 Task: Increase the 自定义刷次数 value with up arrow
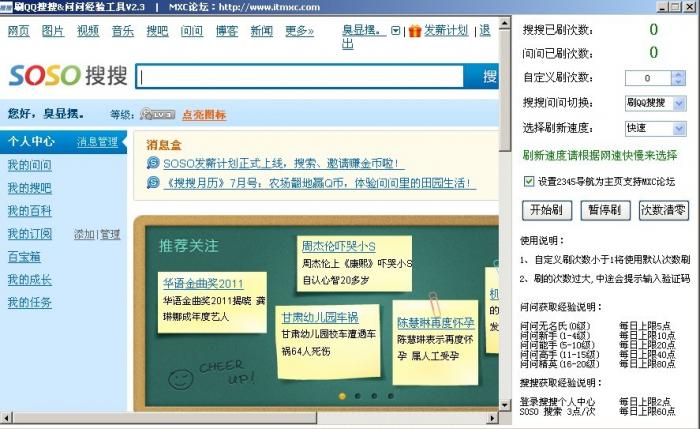(679, 75)
